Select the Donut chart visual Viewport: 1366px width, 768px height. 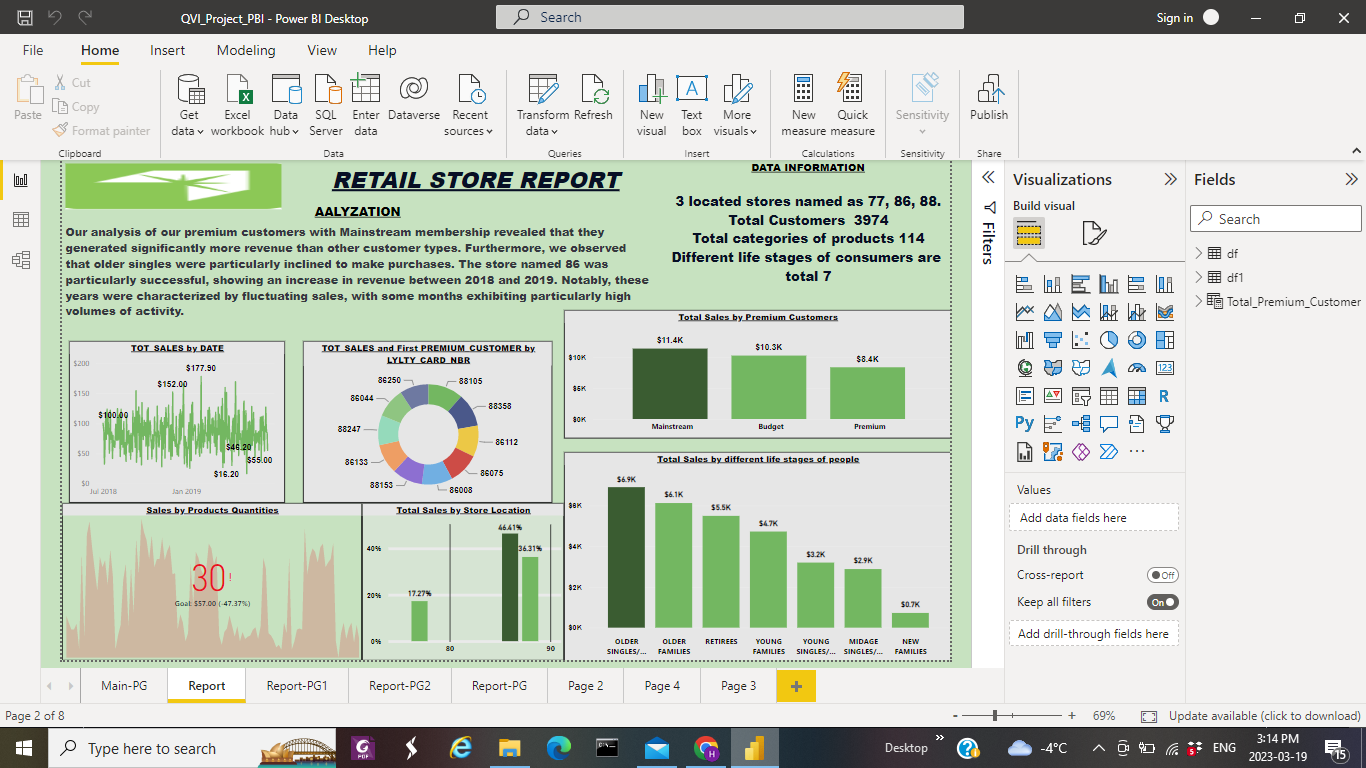pos(1136,340)
